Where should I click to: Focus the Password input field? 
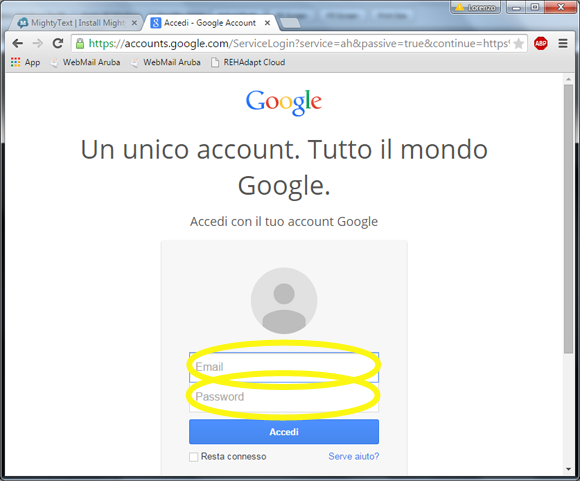[284, 397]
